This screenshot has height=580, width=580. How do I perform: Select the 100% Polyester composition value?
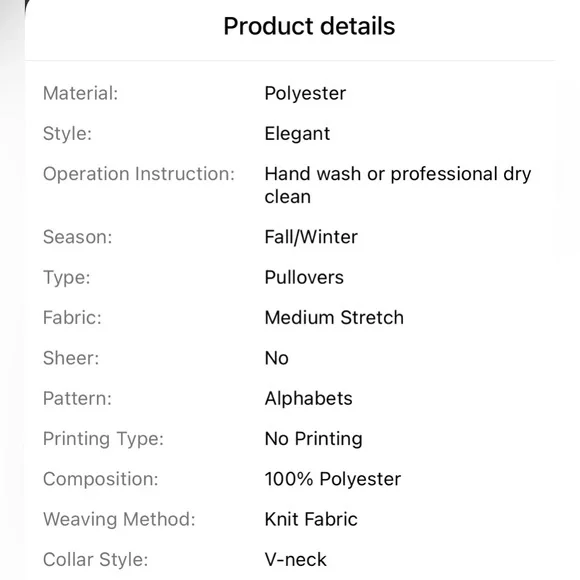coord(333,479)
